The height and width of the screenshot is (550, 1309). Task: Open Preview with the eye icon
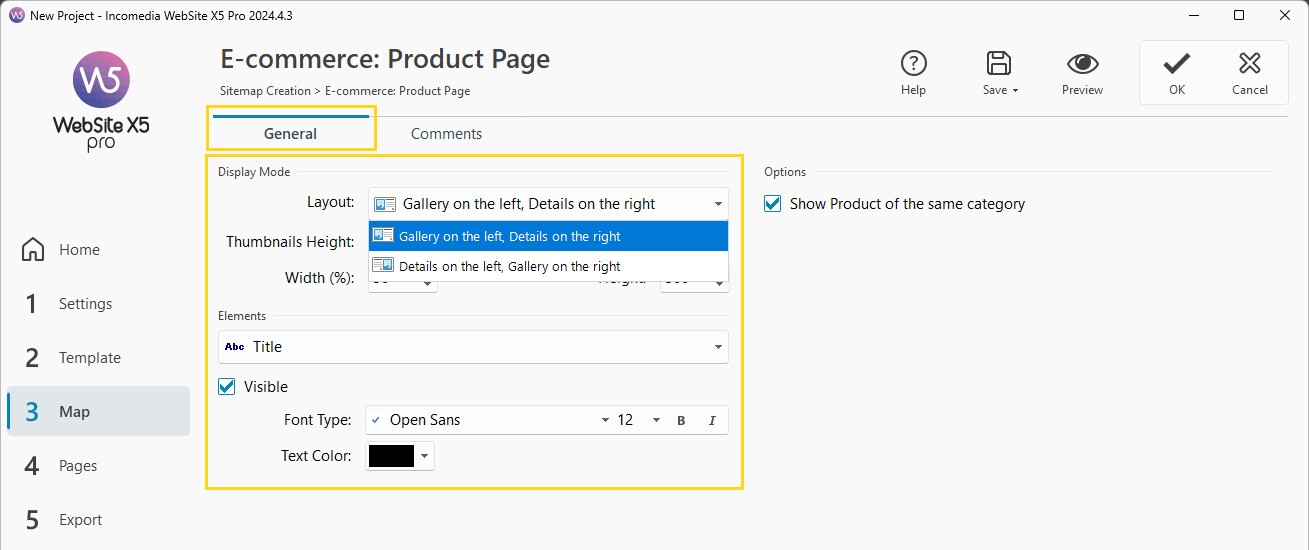click(1082, 64)
